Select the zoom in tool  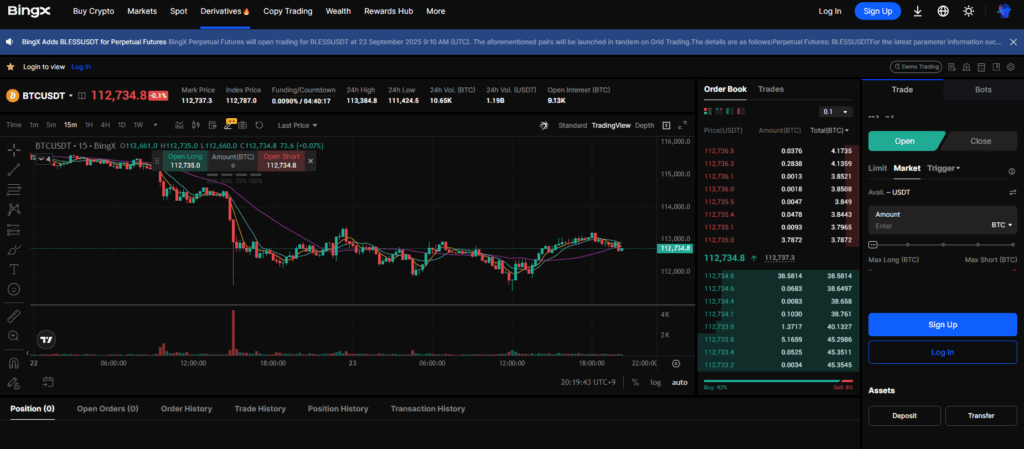pyautogui.click(x=14, y=336)
